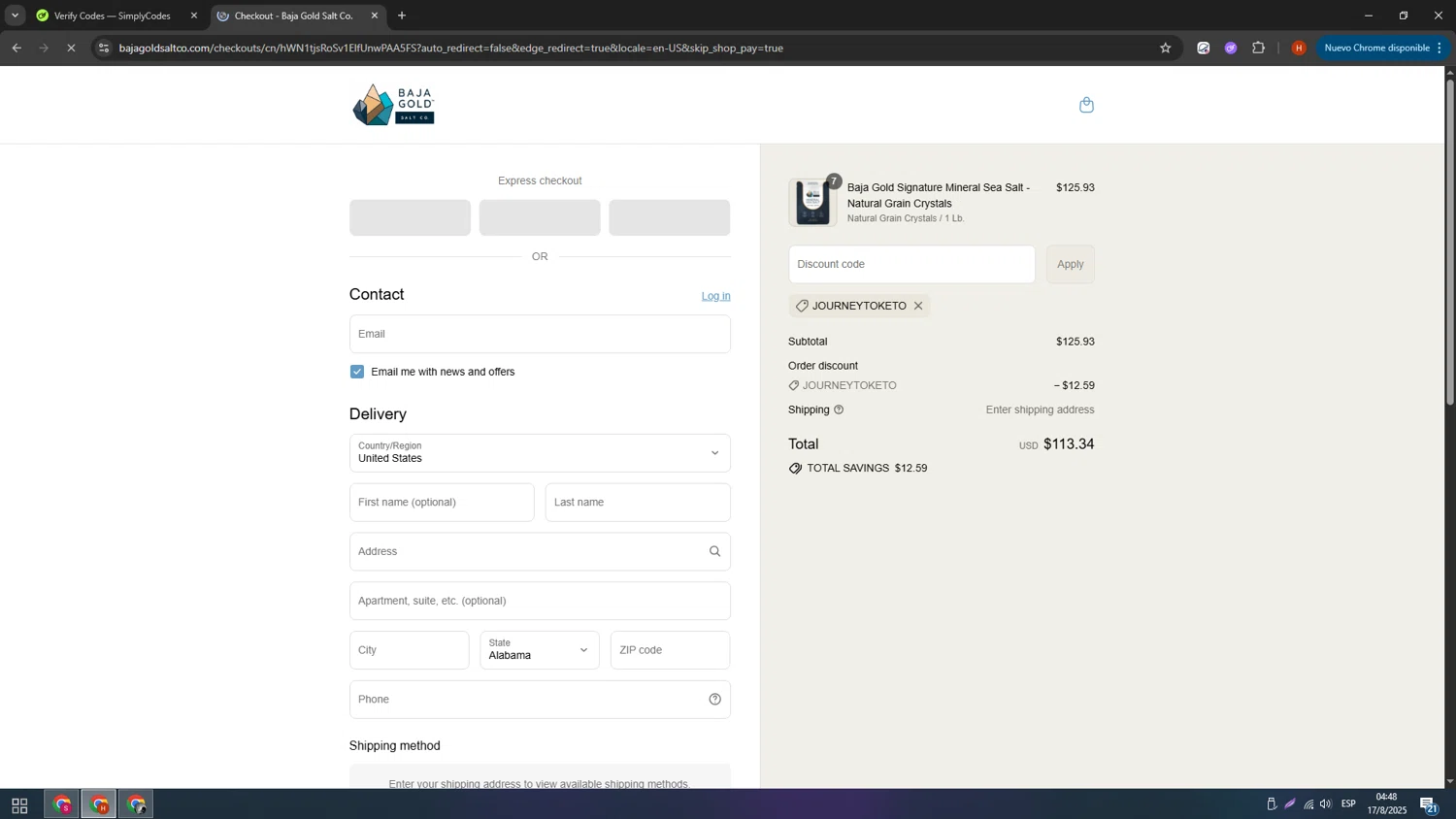The width and height of the screenshot is (1456, 819).
Task: Open the Chrome extensions puzzle icon
Action: (1258, 48)
